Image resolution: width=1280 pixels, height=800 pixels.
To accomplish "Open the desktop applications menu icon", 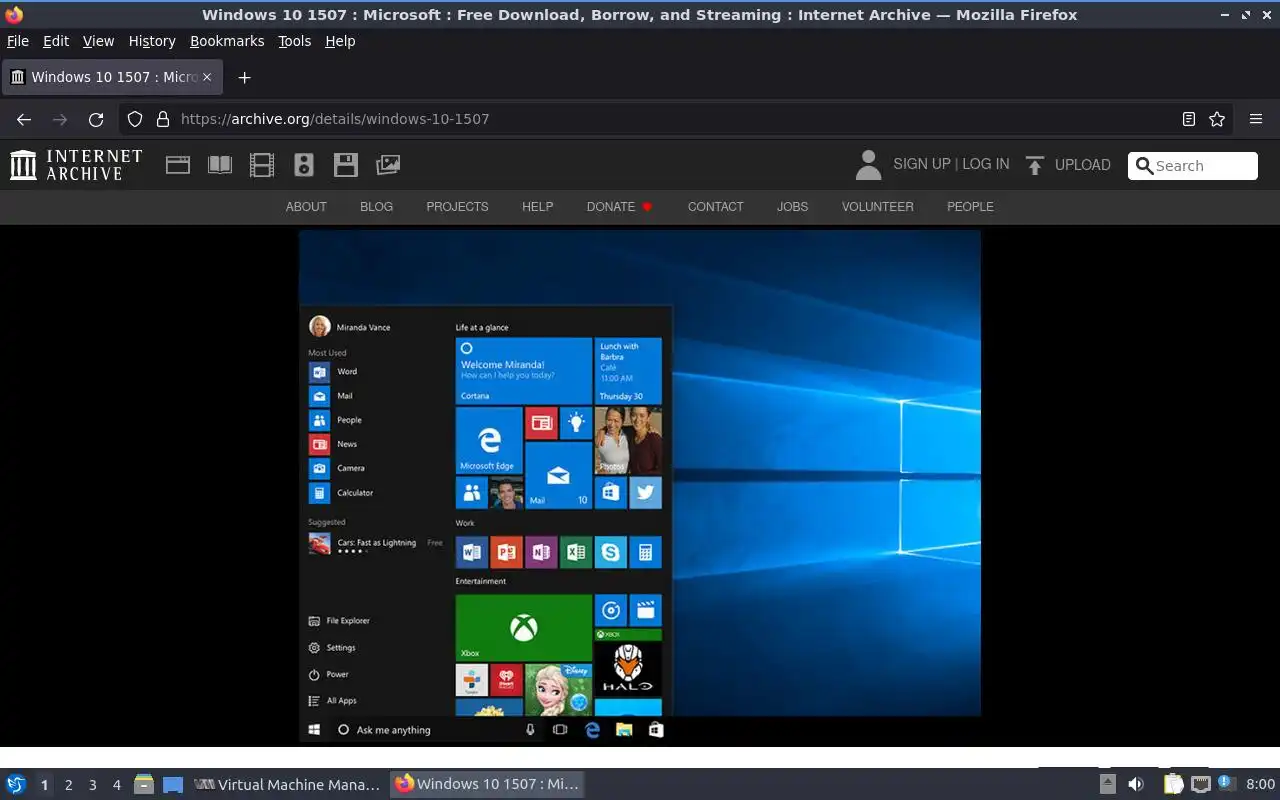I will coord(16,784).
